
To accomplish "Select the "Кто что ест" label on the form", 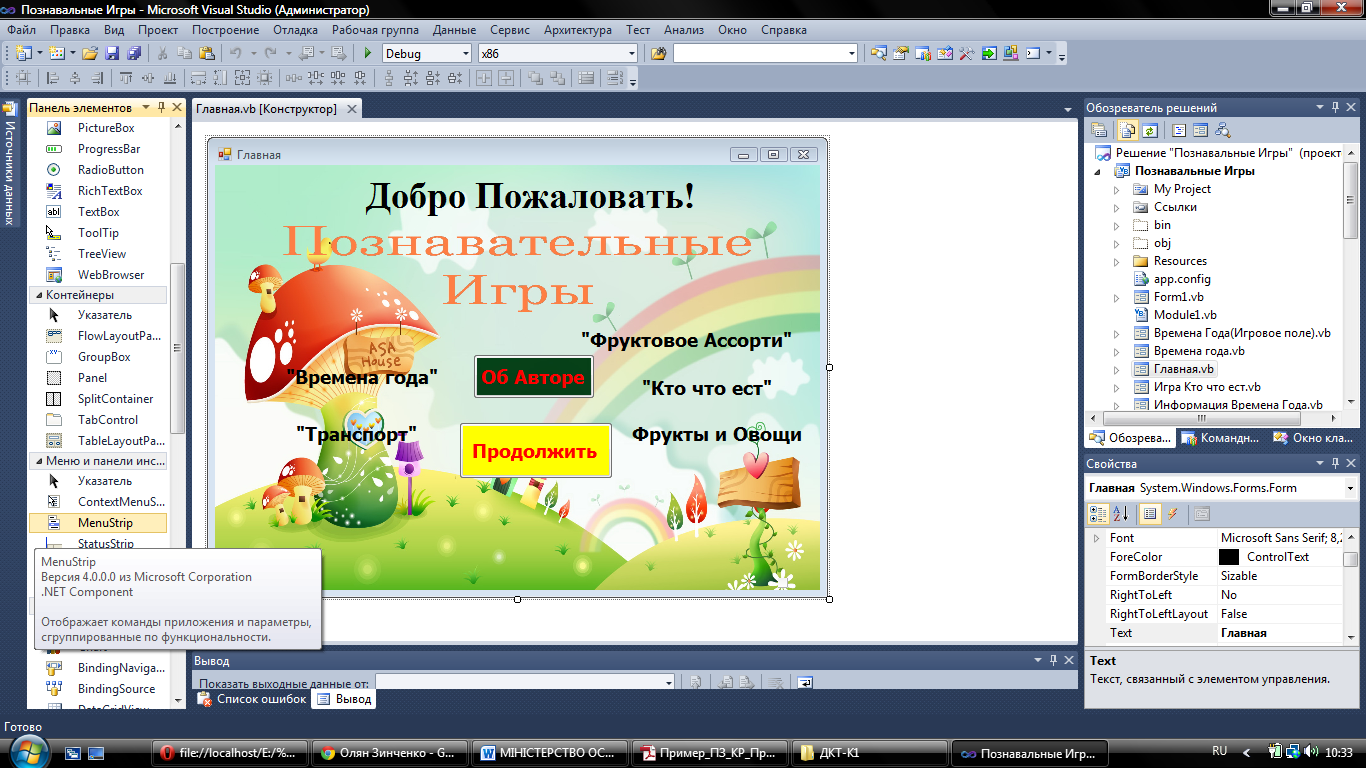I will click(707, 387).
